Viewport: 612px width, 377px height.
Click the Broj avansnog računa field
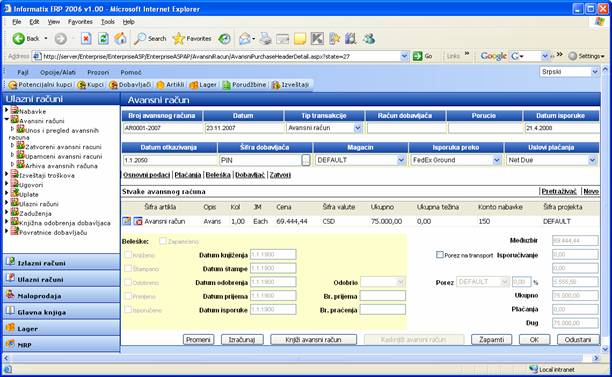[162, 128]
